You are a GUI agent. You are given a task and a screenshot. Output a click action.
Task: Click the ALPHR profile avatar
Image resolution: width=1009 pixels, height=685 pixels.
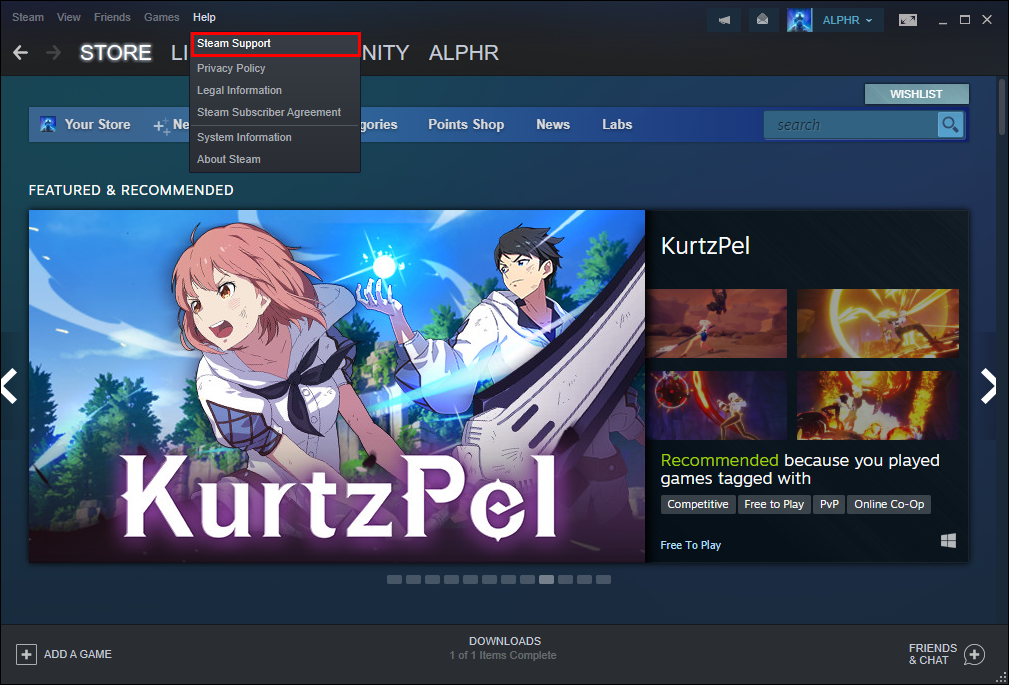point(799,20)
